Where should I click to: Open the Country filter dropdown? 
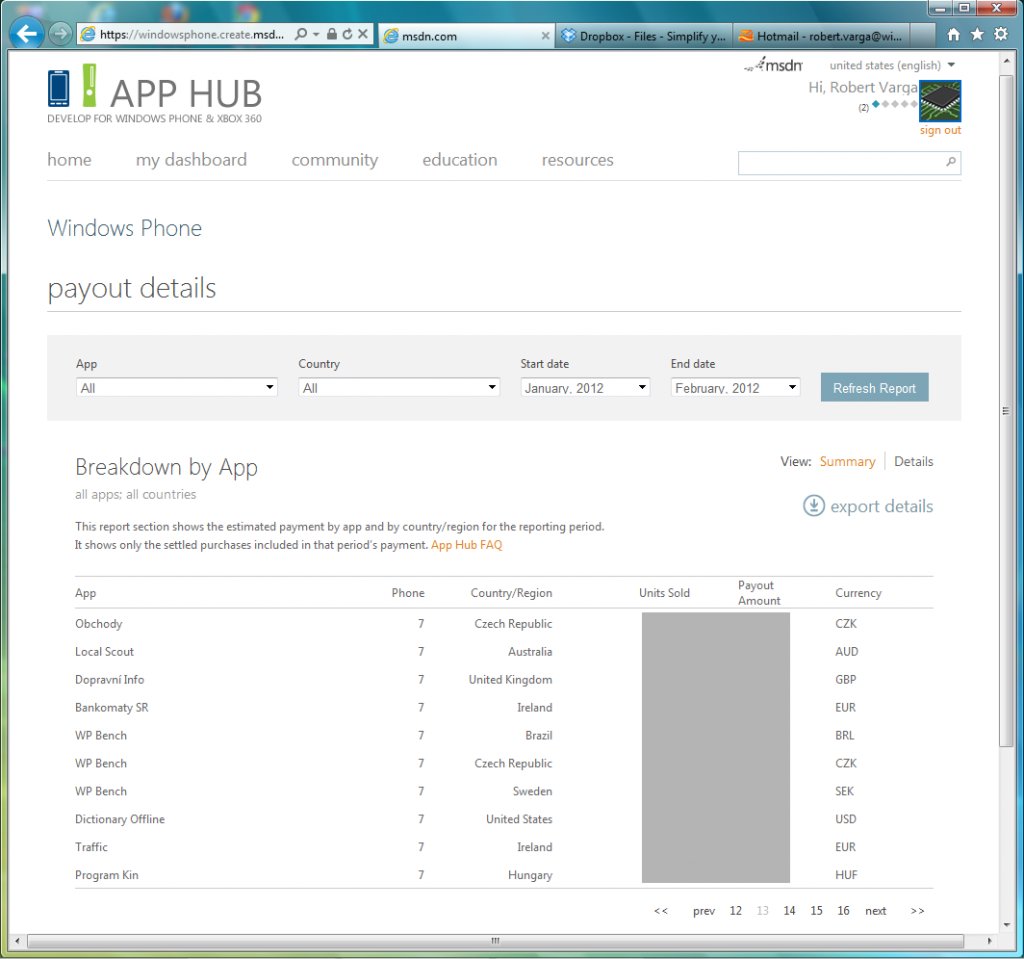pyautogui.click(x=399, y=387)
